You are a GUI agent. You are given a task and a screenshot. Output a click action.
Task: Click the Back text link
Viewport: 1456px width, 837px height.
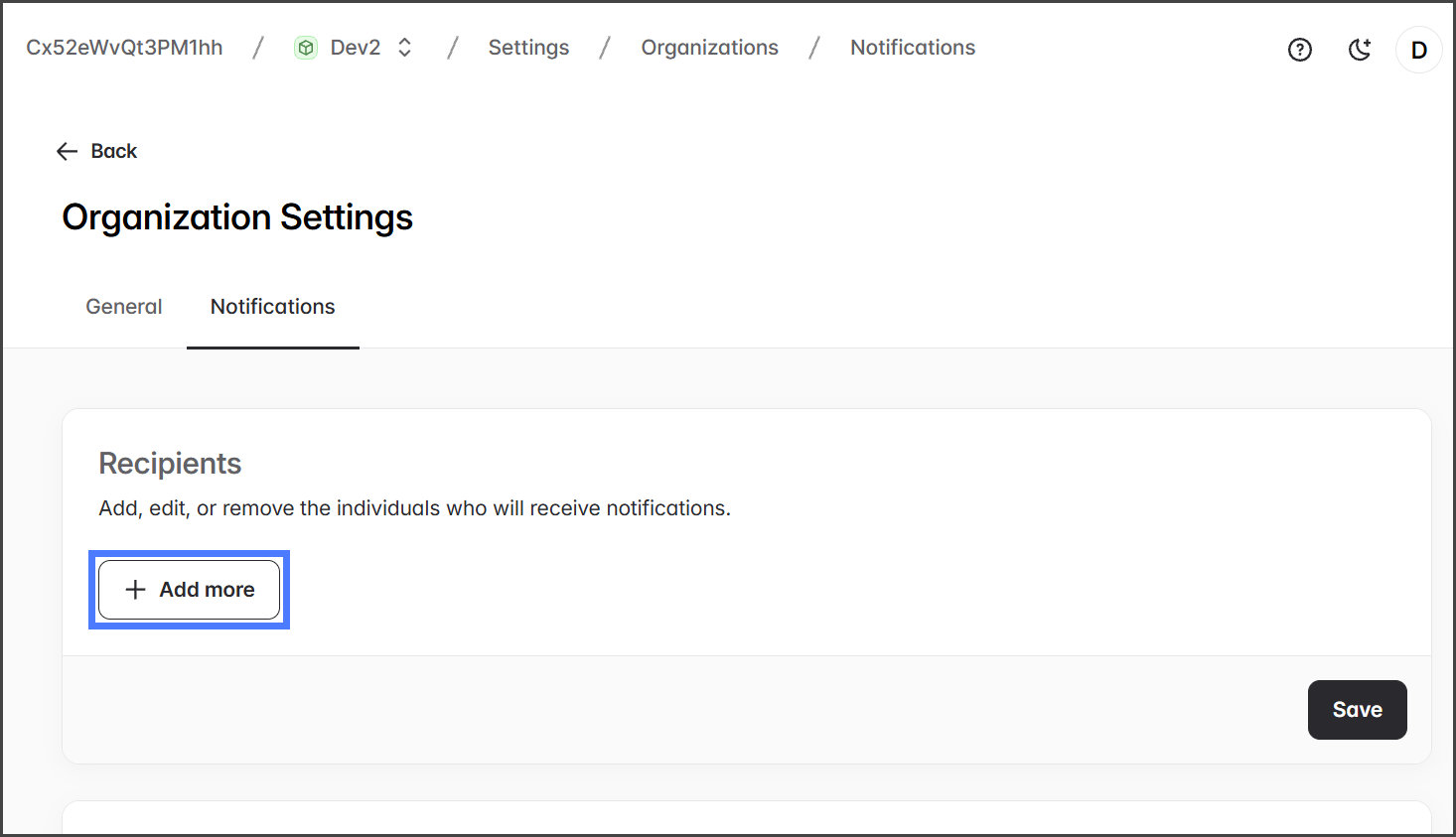point(114,151)
